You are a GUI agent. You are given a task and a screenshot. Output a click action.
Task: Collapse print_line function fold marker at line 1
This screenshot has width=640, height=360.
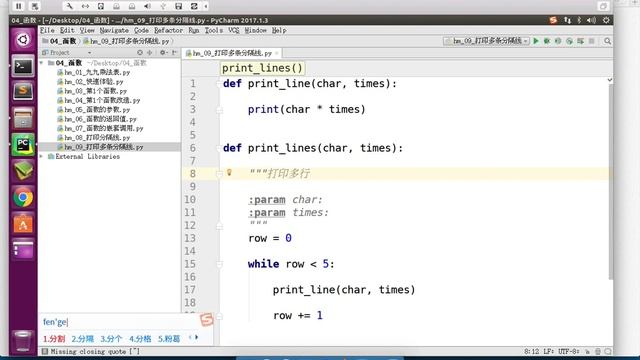[219, 84]
